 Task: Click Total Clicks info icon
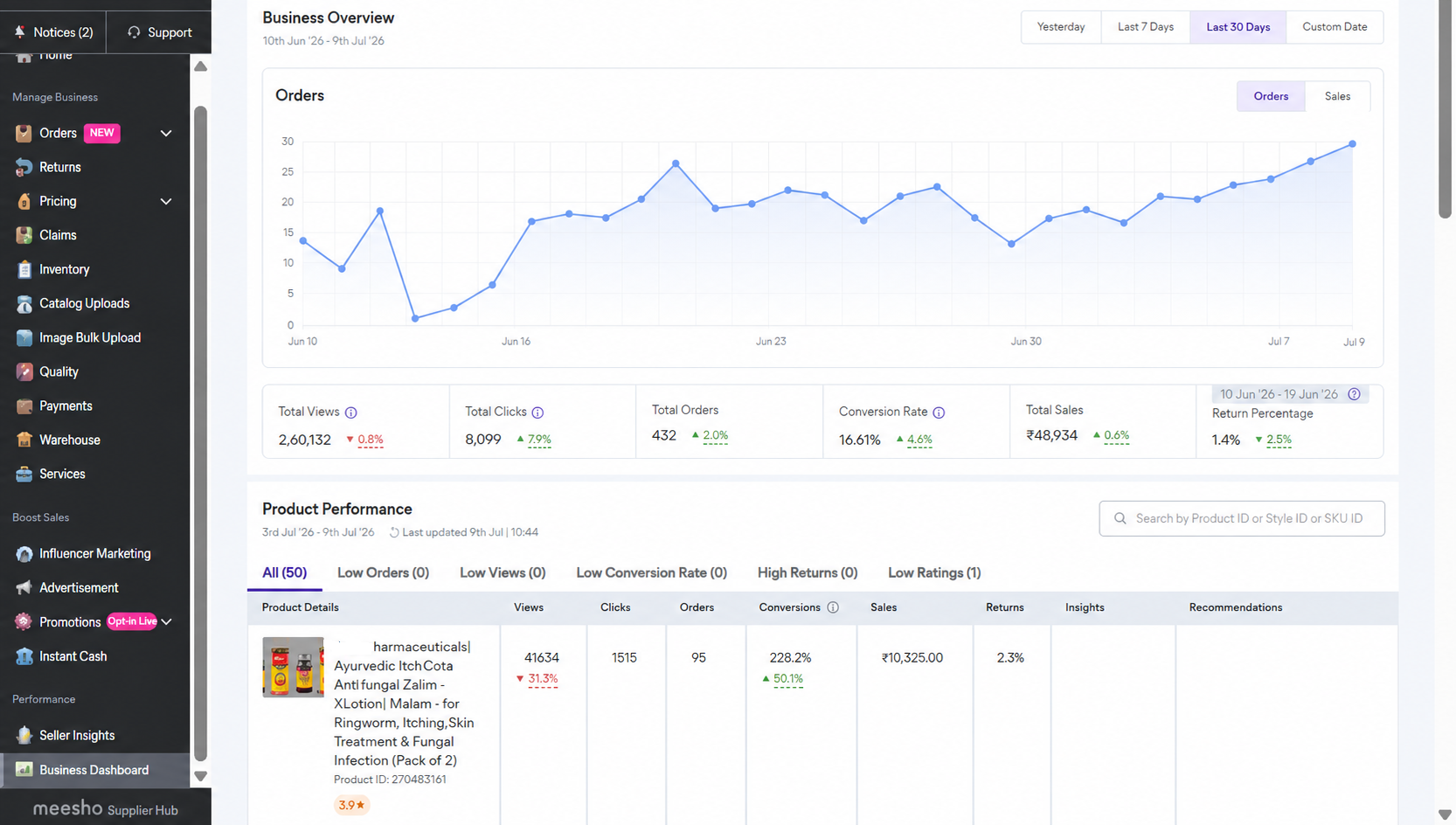538,412
